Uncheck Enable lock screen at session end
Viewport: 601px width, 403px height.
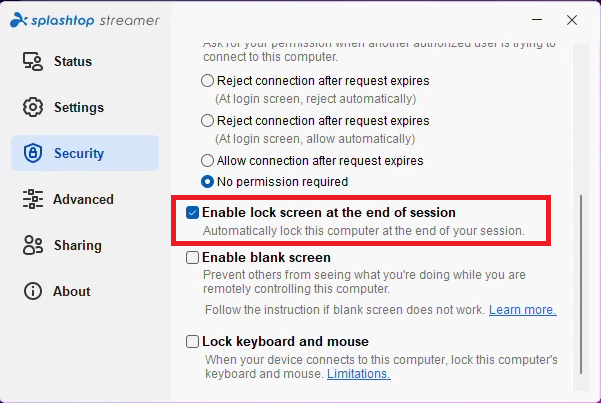tap(192, 213)
